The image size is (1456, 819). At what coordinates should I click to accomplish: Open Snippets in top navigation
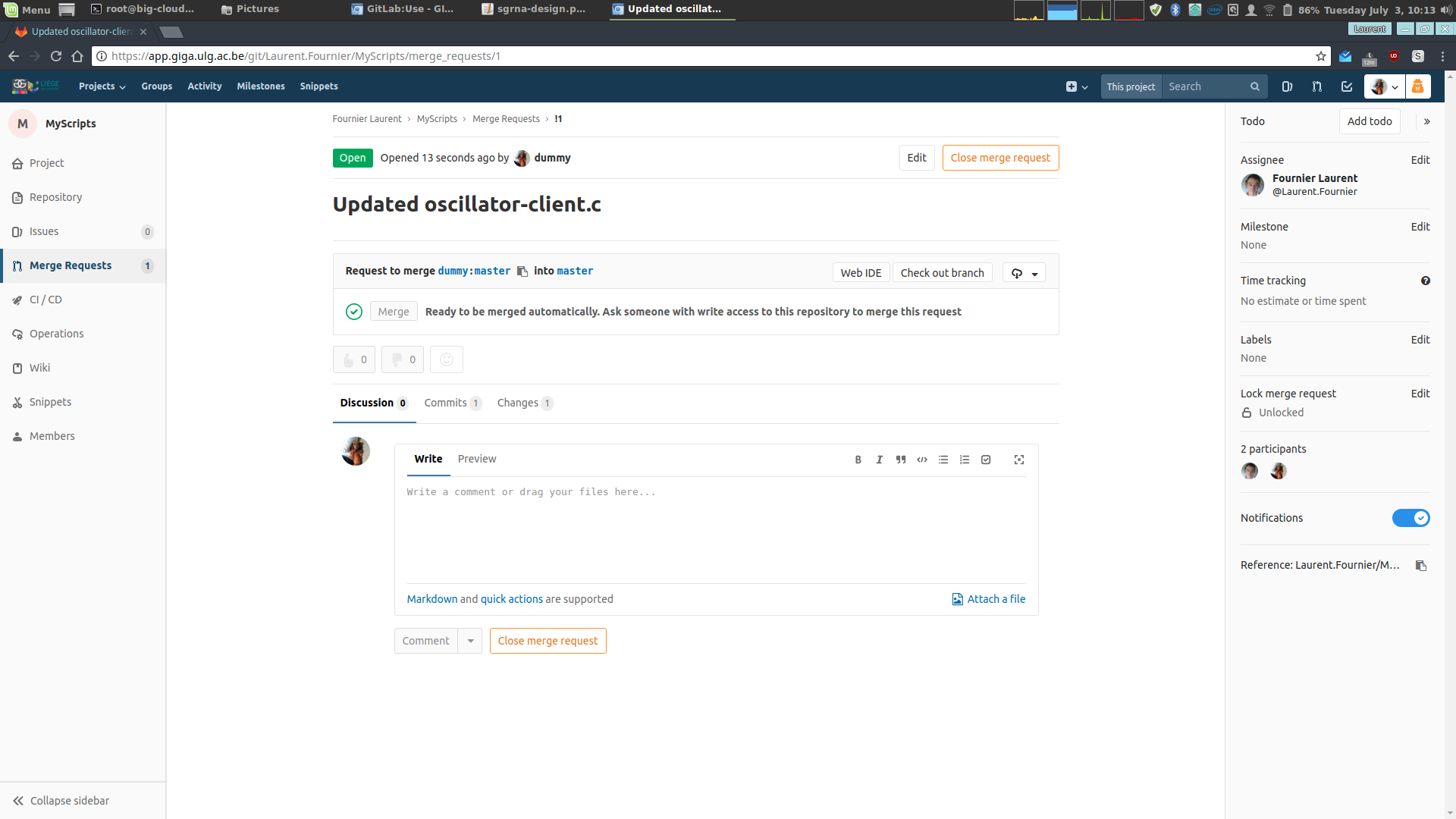click(x=318, y=86)
